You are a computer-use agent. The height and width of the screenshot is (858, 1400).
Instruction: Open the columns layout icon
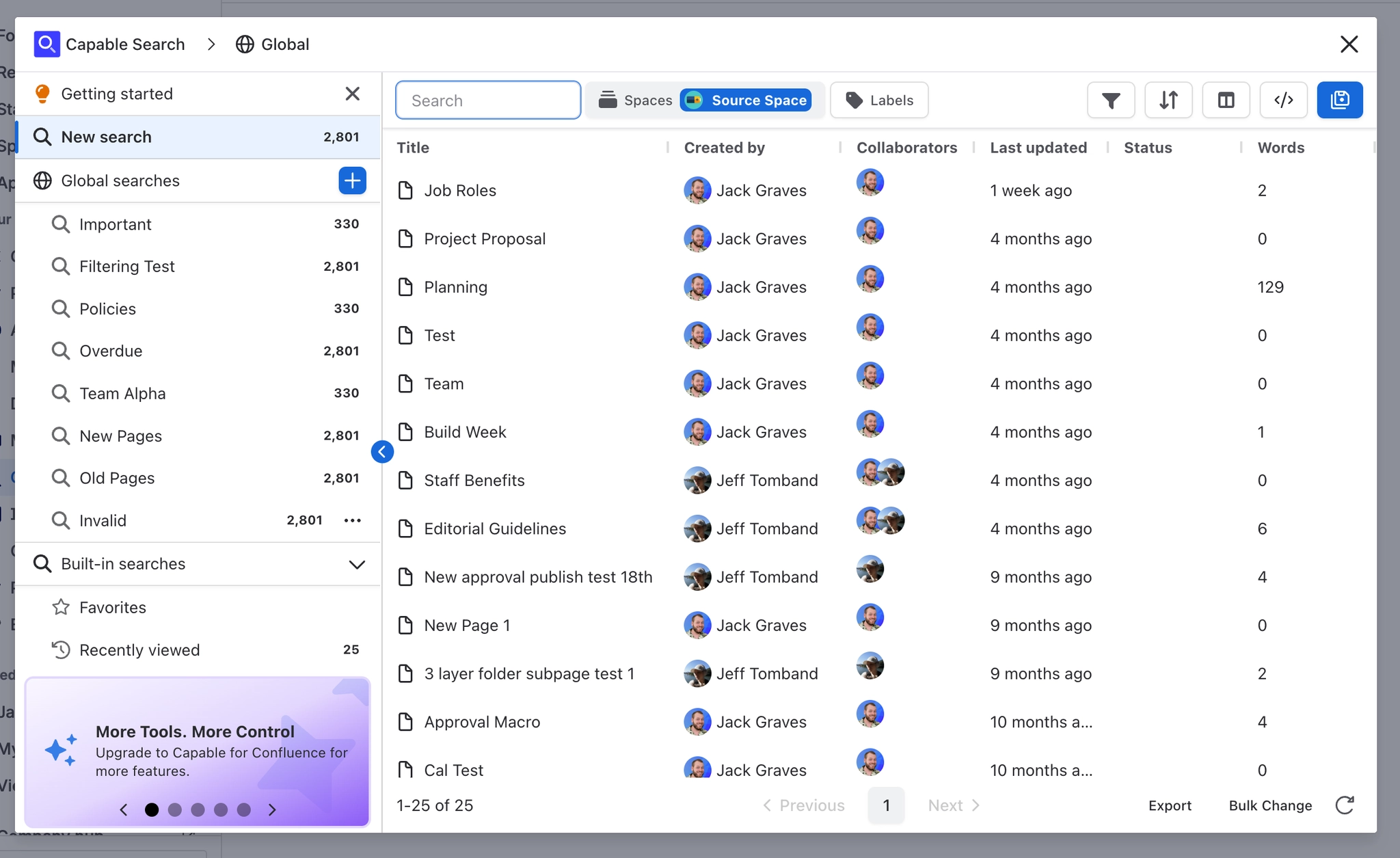[x=1226, y=100]
